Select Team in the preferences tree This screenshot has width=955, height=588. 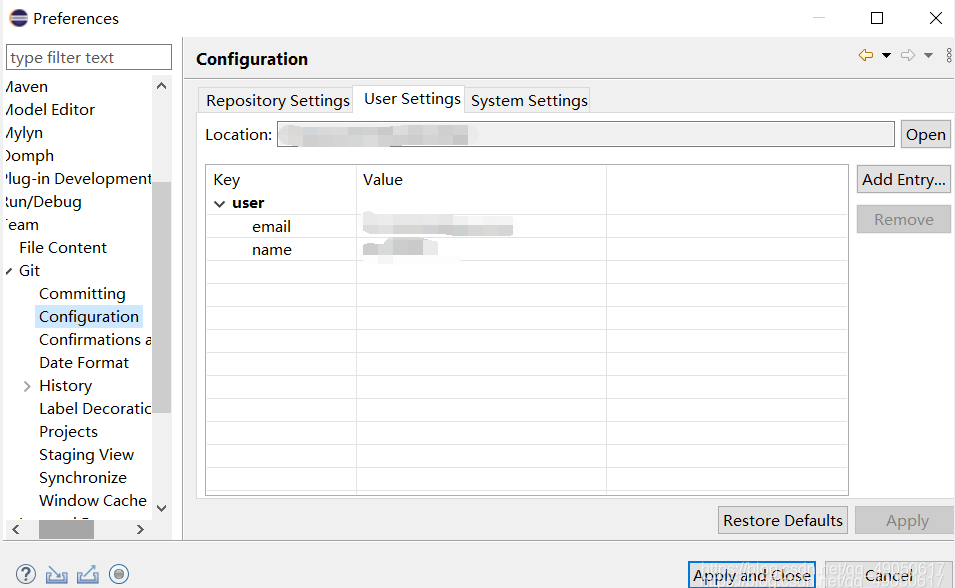pos(22,225)
